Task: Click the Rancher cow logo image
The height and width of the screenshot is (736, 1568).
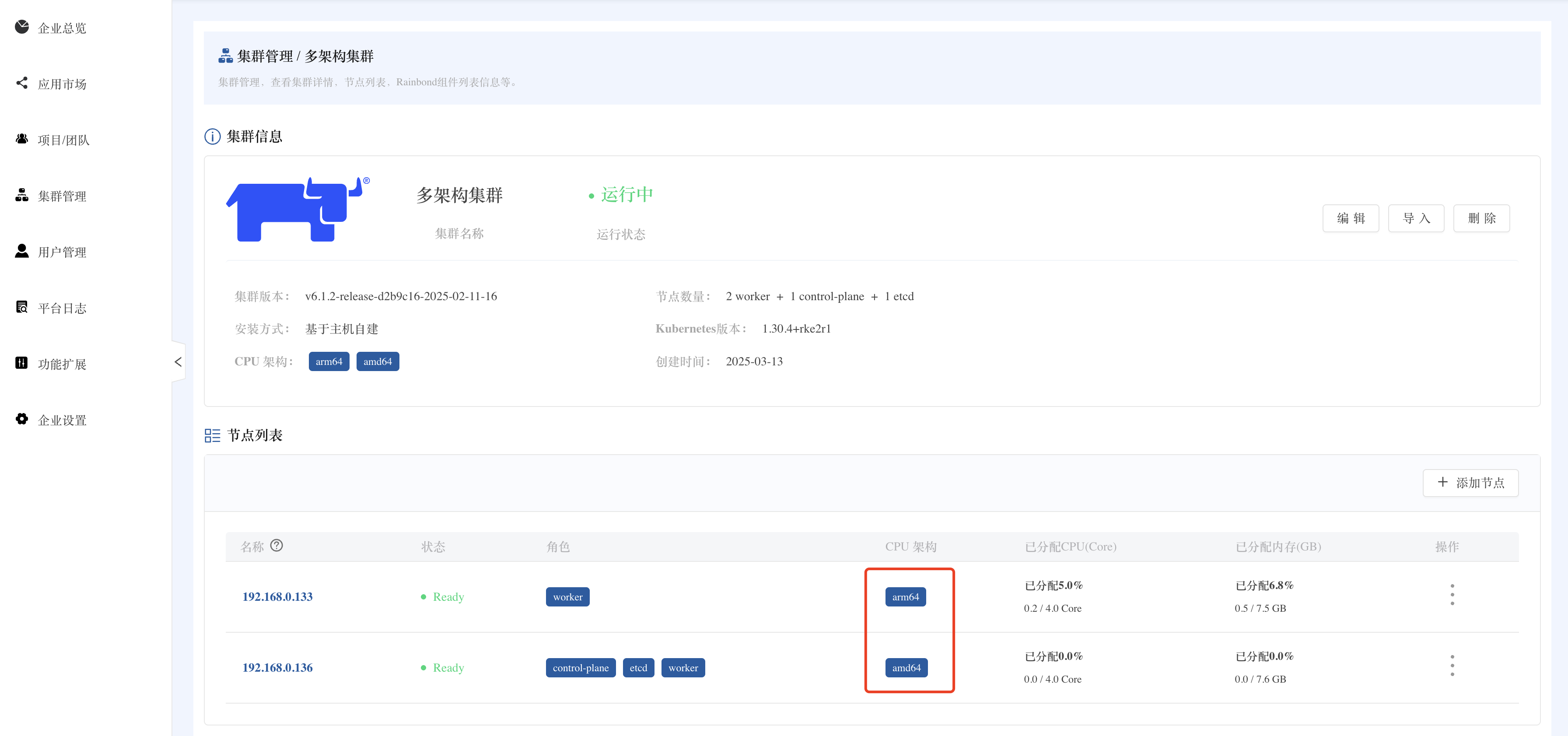Action: click(297, 210)
